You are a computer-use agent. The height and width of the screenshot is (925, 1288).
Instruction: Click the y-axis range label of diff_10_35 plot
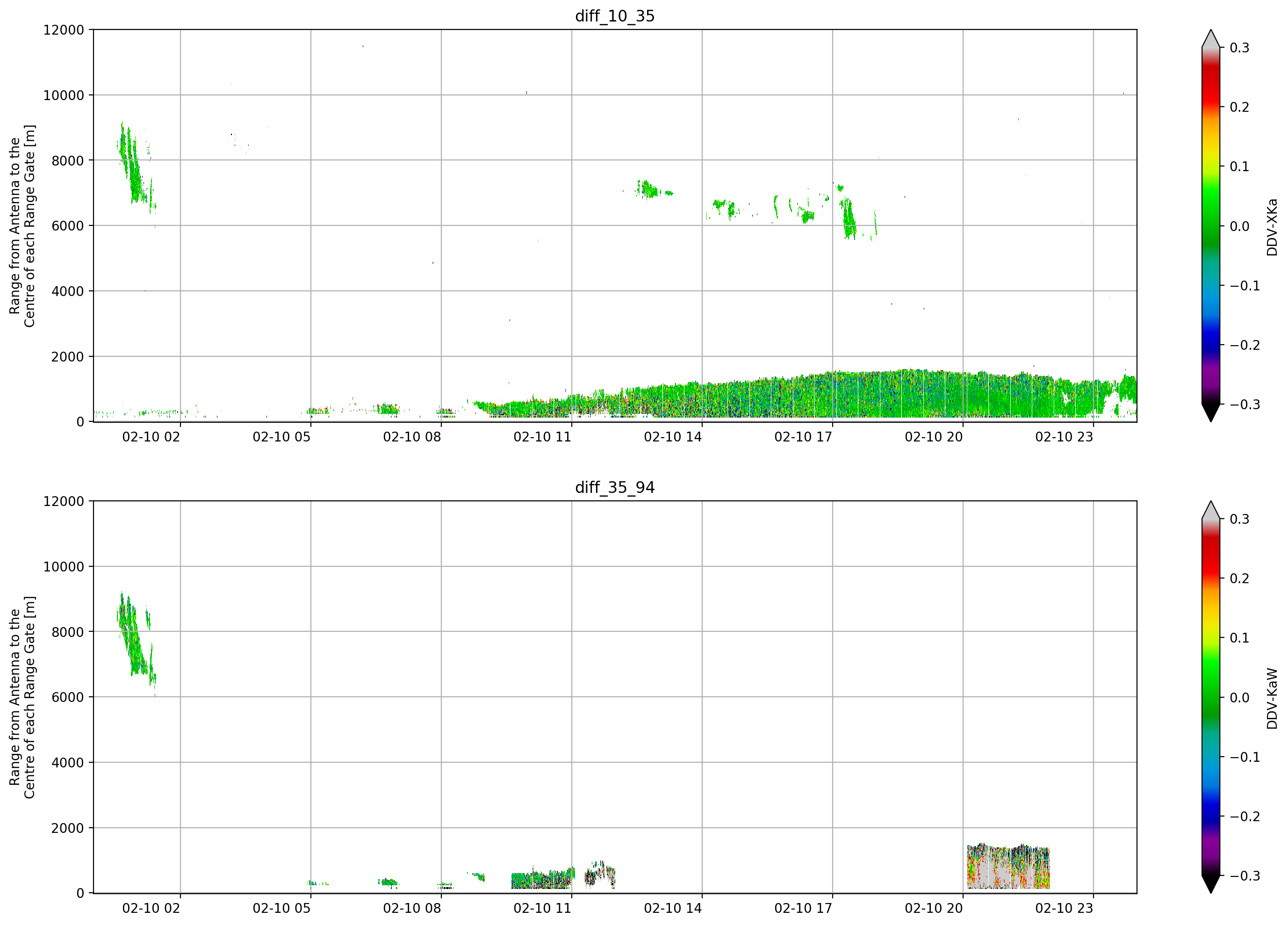coord(22,225)
